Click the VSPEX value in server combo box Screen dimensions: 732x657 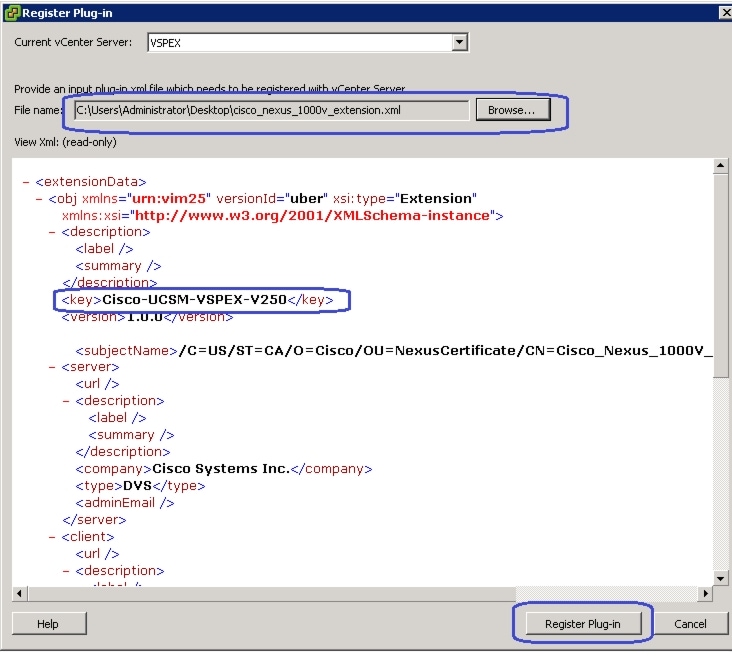[165, 43]
